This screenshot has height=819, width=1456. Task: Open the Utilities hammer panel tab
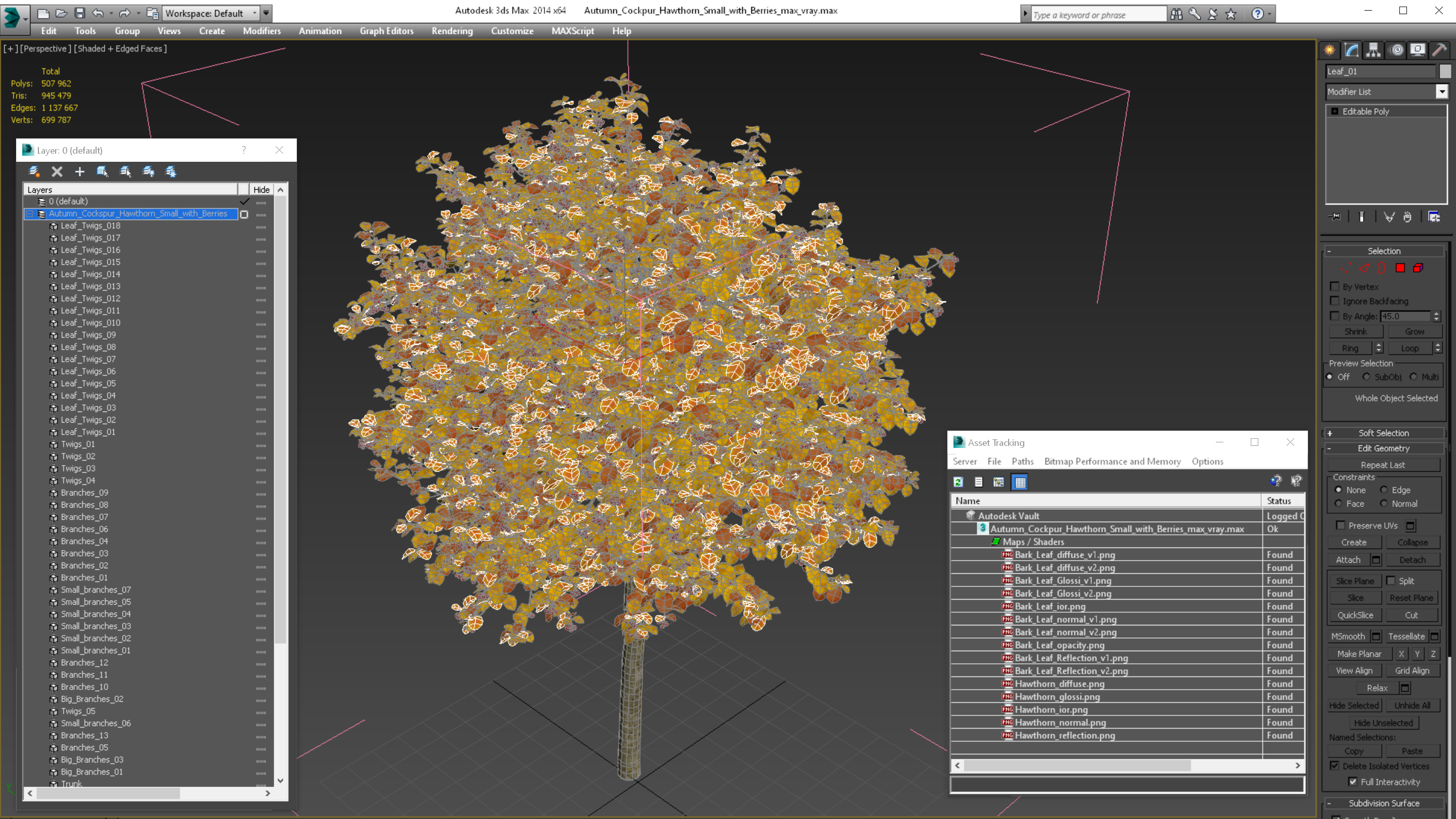(1440, 51)
